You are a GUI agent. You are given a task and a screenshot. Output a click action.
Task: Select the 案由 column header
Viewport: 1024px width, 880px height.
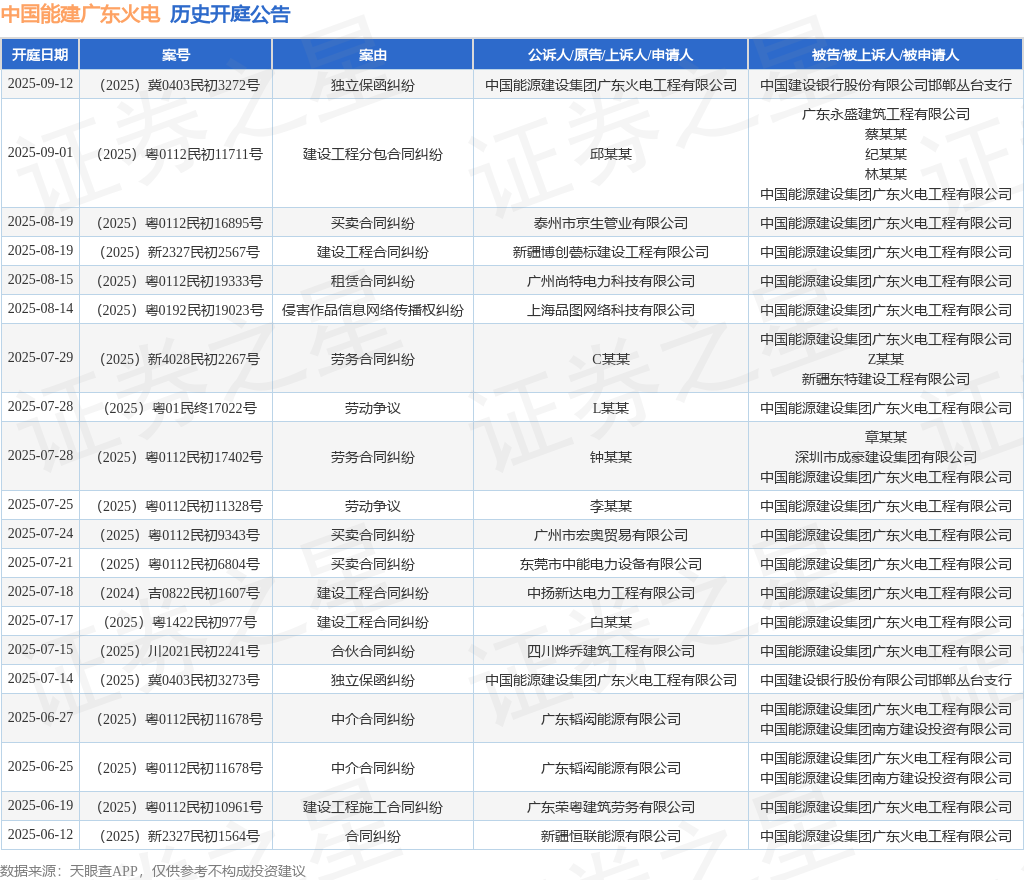(x=372, y=55)
